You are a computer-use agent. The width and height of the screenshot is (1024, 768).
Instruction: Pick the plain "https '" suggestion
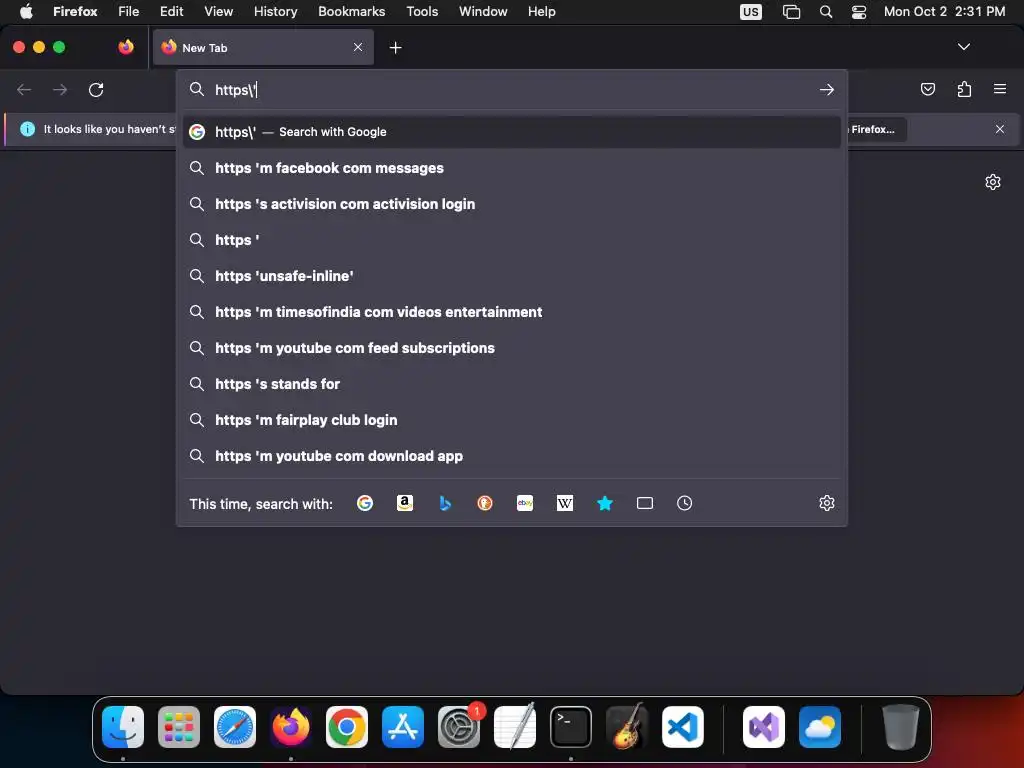[511, 240]
